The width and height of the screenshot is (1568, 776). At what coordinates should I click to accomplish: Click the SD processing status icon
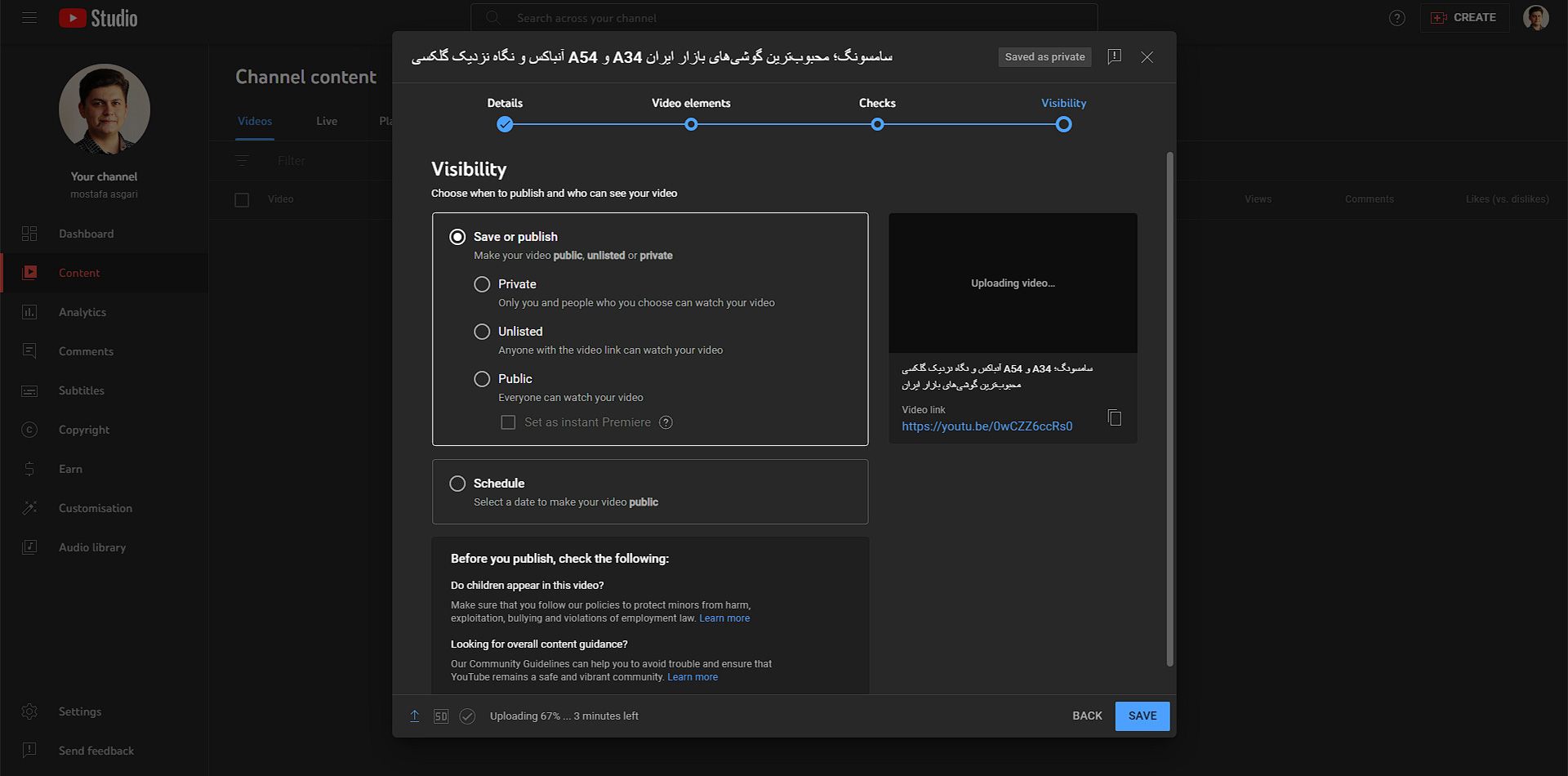pyautogui.click(x=441, y=716)
